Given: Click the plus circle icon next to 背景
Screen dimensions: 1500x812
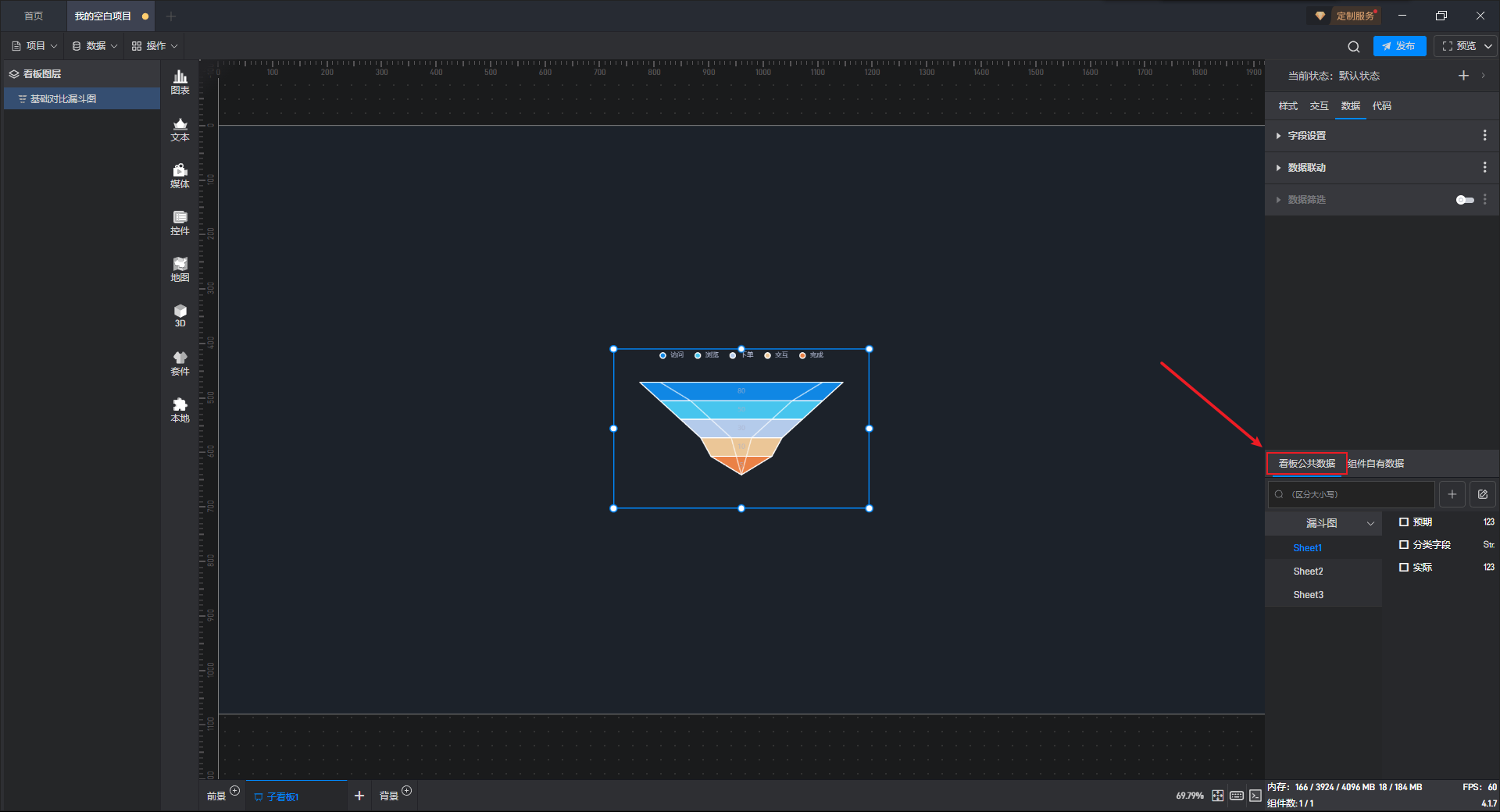Looking at the screenshot, I should tap(406, 791).
